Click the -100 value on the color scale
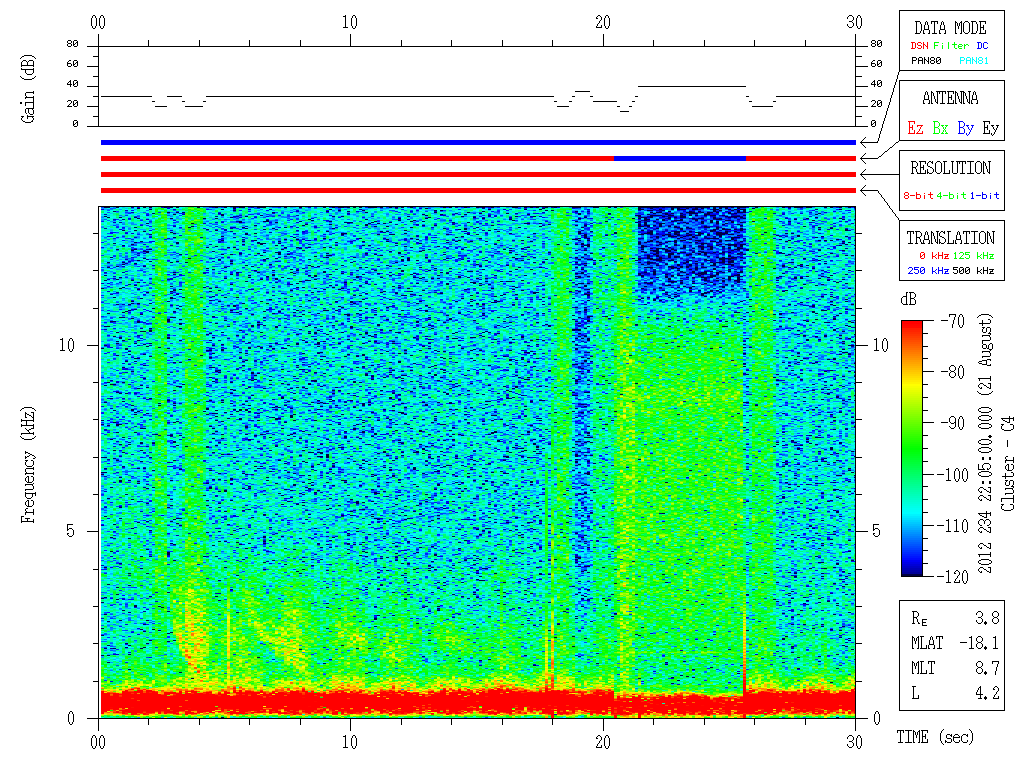The width and height of the screenshot is (1024, 768). 955,475
